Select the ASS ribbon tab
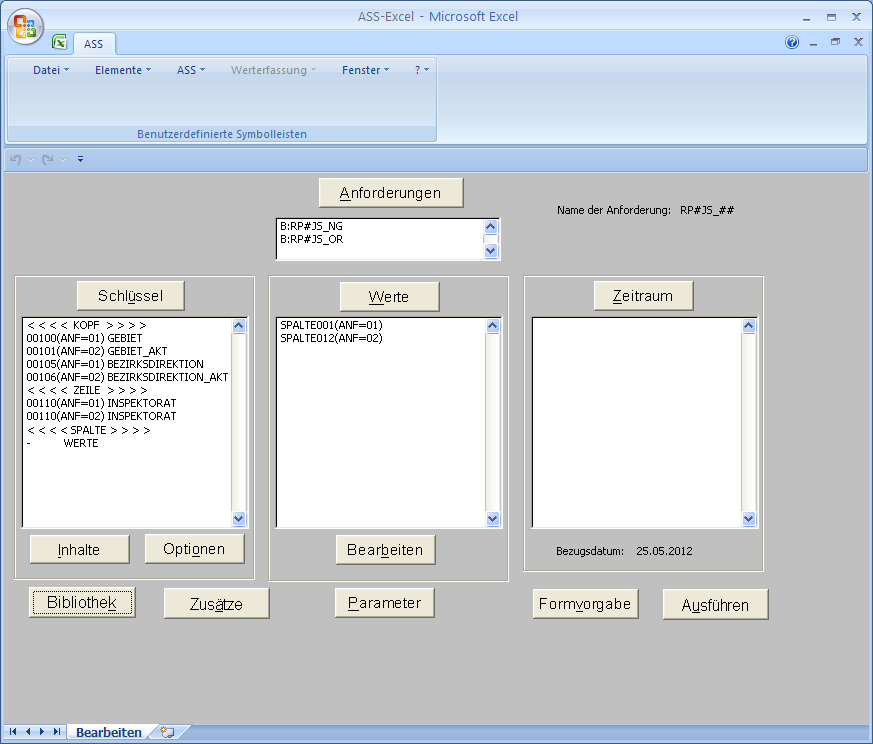Screen dimensions: 873x744 point(93,44)
